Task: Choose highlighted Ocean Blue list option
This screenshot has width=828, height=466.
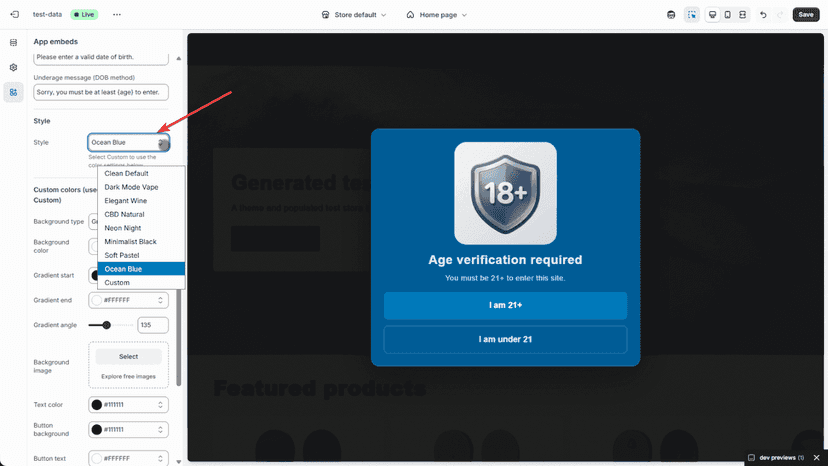Action: pyautogui.click(x=141, y=269)
